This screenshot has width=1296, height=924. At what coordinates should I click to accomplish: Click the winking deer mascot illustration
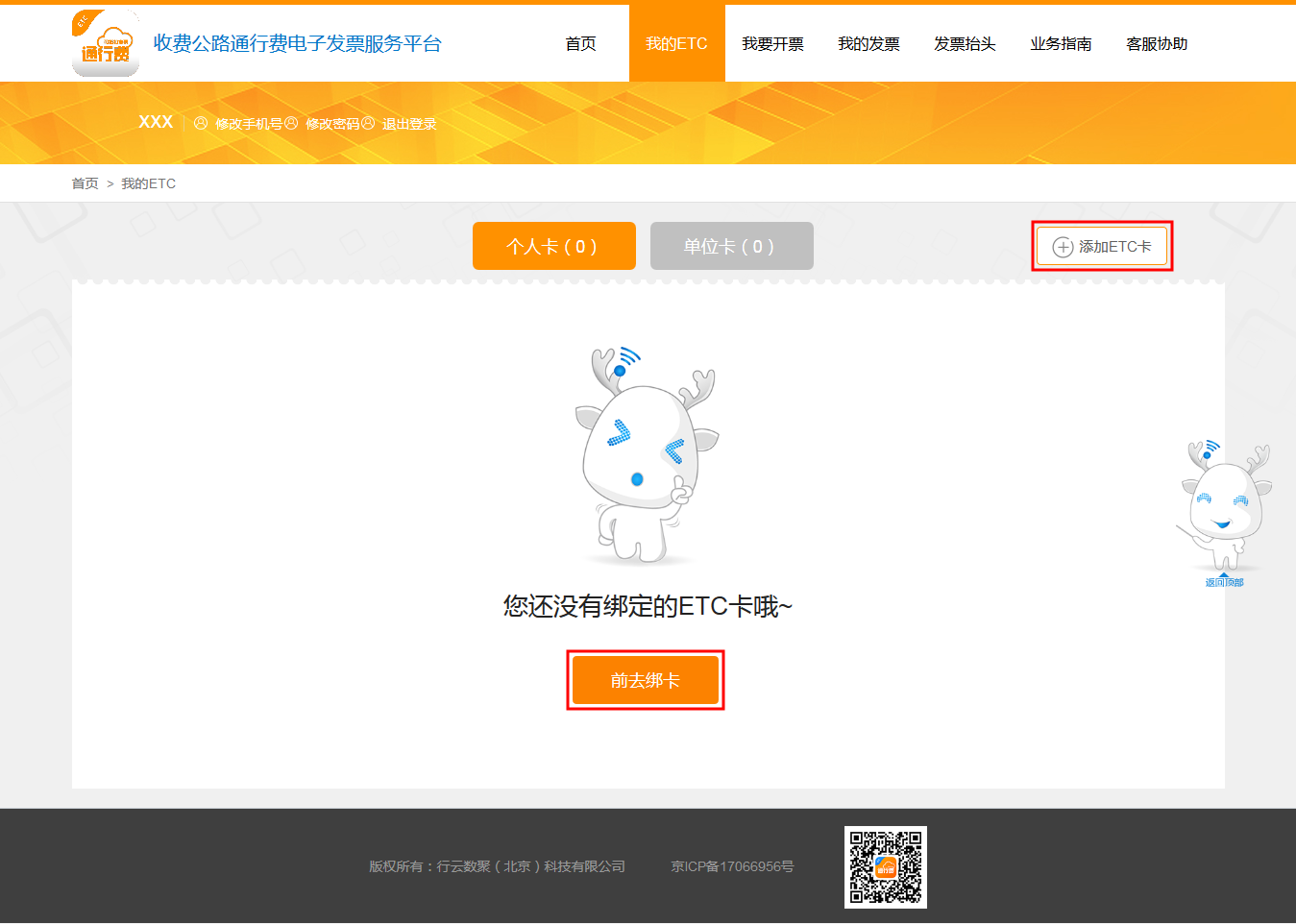(647, 455)
